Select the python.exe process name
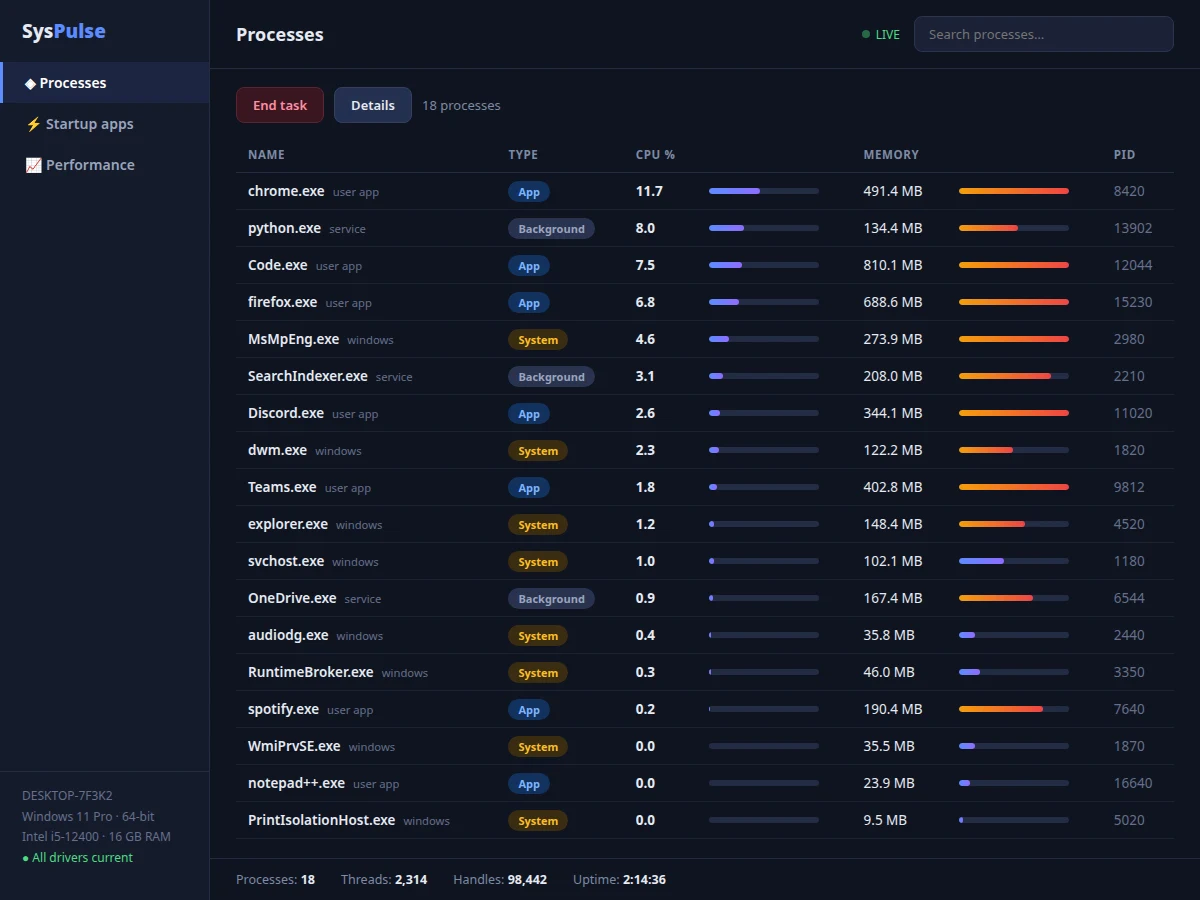Image resolution: width=1200 pixels, height=900 pixels. click(x=284, y=228)
